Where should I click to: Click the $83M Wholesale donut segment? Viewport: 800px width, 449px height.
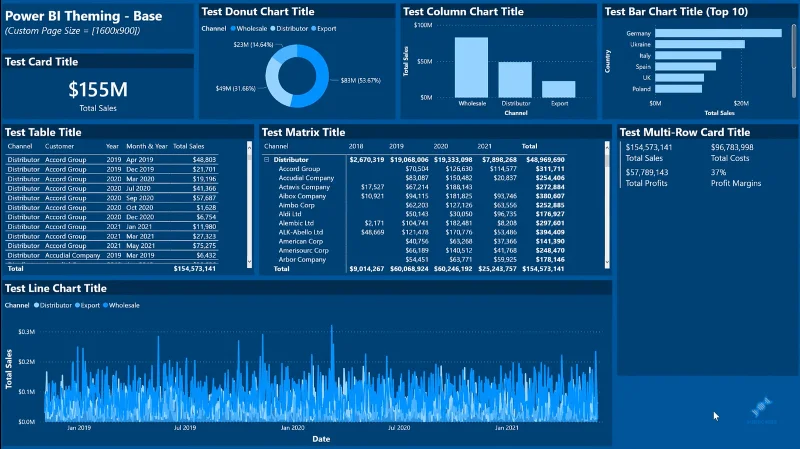pos(321,77)
